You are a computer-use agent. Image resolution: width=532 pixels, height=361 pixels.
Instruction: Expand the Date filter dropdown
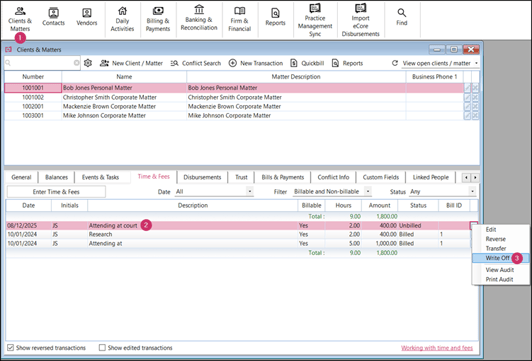coord(250,191)
